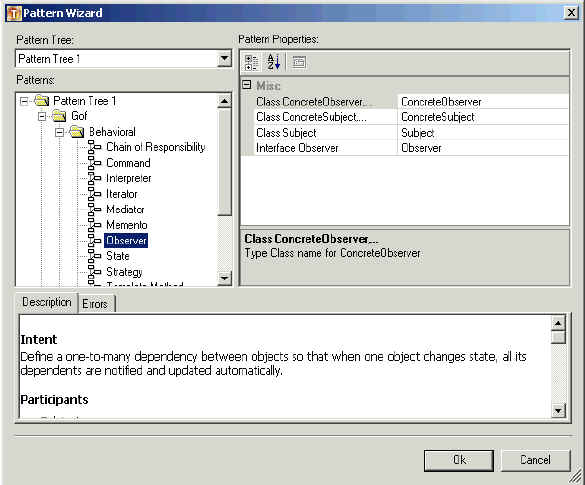Click the Categorized view icon in properties toolbar
Viewport: 585px width, 485px height.
[251, 62]
